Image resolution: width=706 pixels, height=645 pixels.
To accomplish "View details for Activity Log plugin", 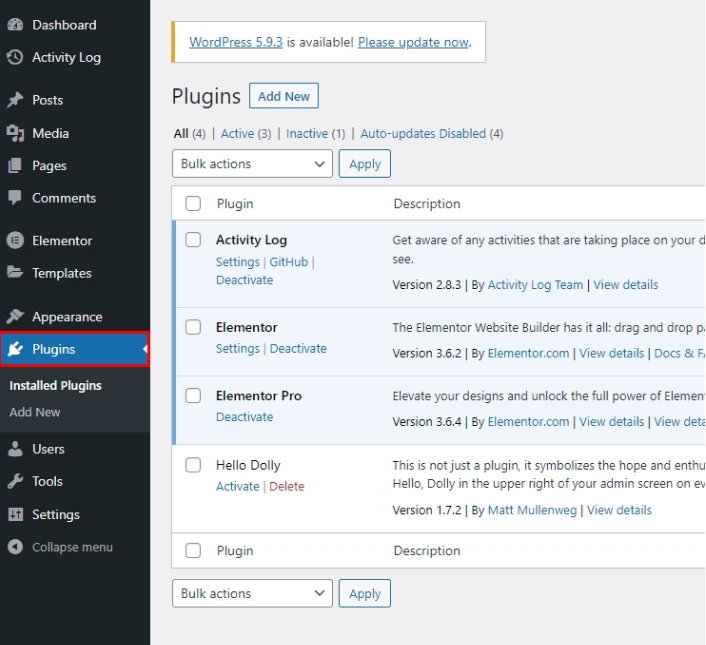I will click(626, 284).
